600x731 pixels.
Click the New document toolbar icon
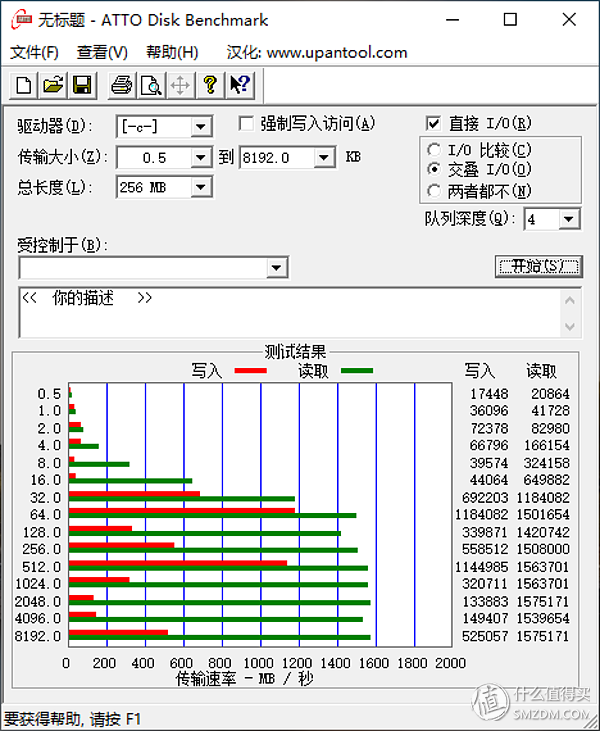(x=24, y=85)
